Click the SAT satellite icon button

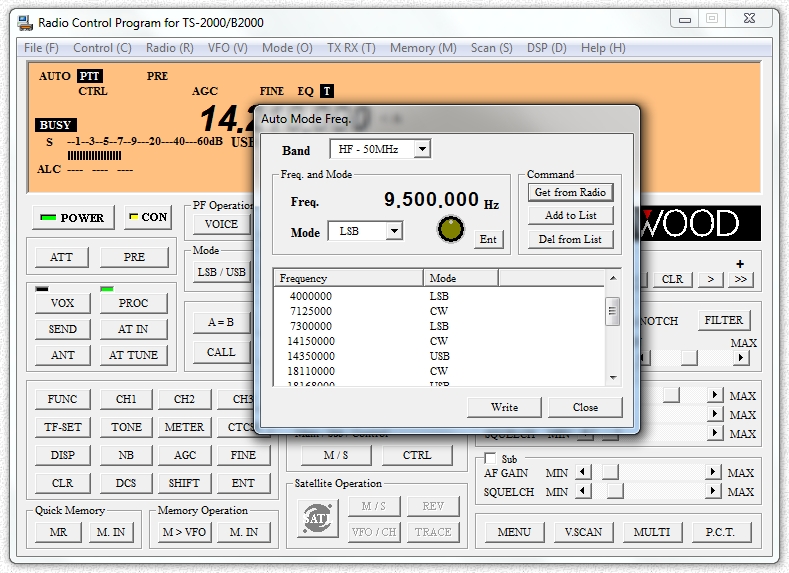click(317, 518)
